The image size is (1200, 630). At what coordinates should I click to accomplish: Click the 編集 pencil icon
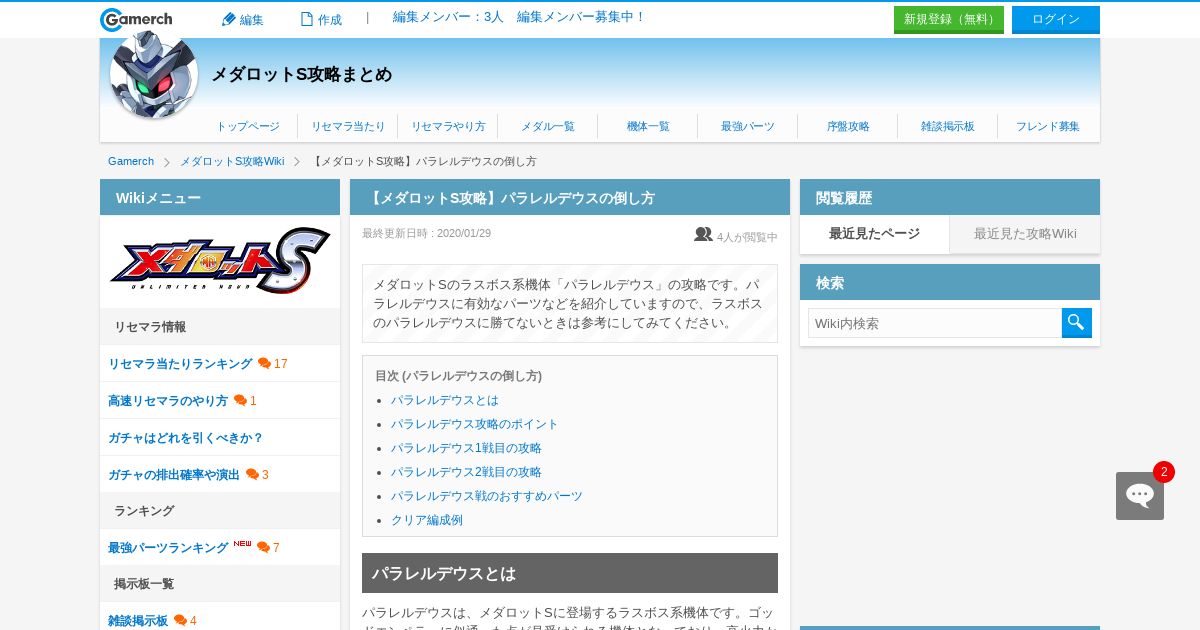tap(228, 19)
